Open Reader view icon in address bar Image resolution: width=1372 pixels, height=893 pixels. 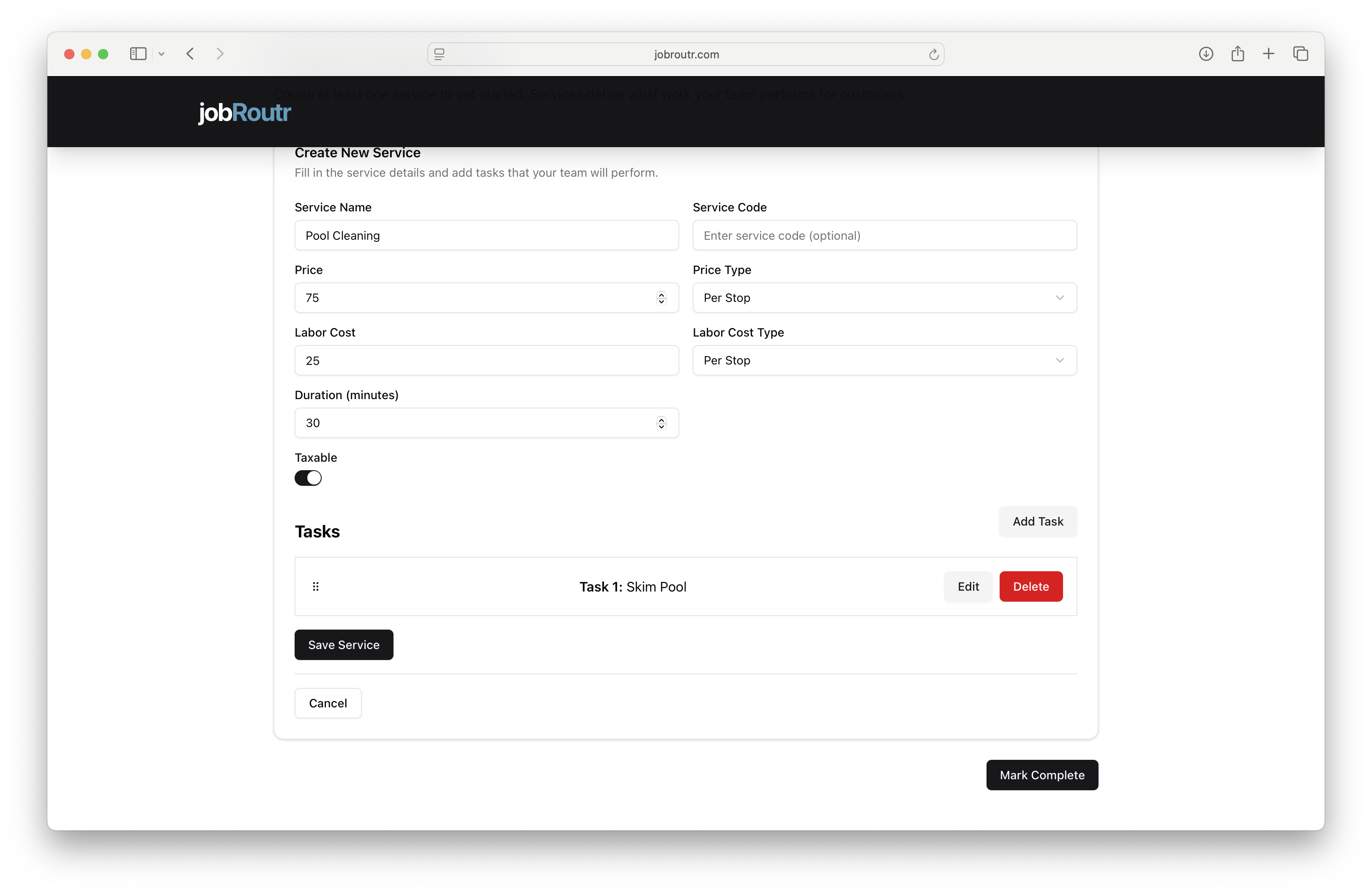click(x=439, y=54)
